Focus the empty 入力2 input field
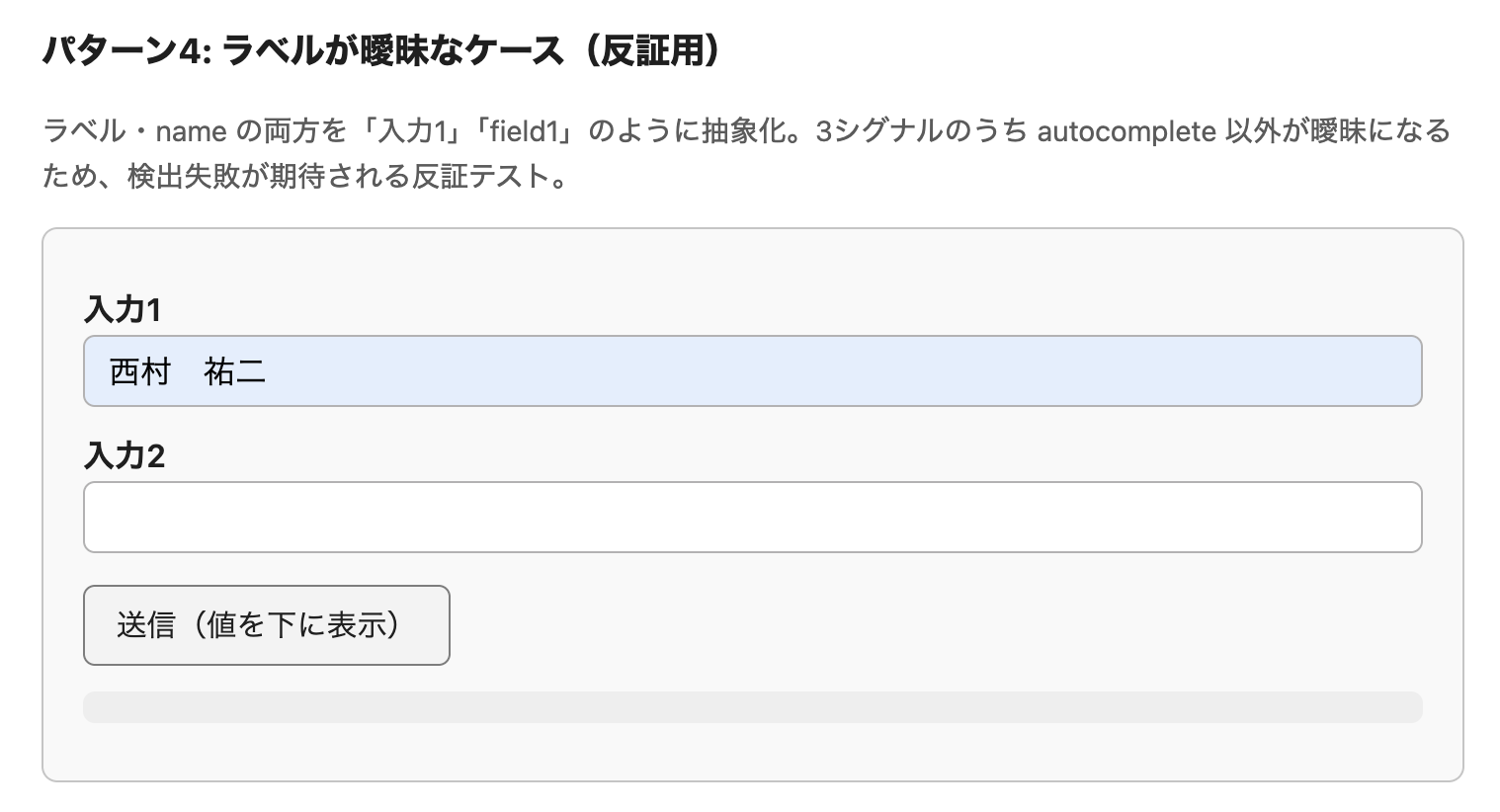The height and width of the screenshot is (812, 1500). click(x=751, y=517)
